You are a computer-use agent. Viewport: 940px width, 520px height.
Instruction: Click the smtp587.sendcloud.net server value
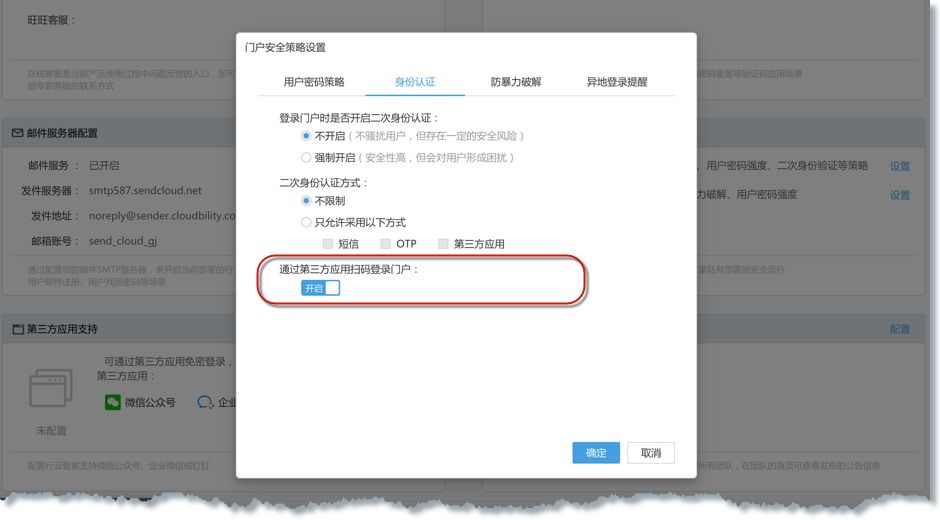click(145, 191)
